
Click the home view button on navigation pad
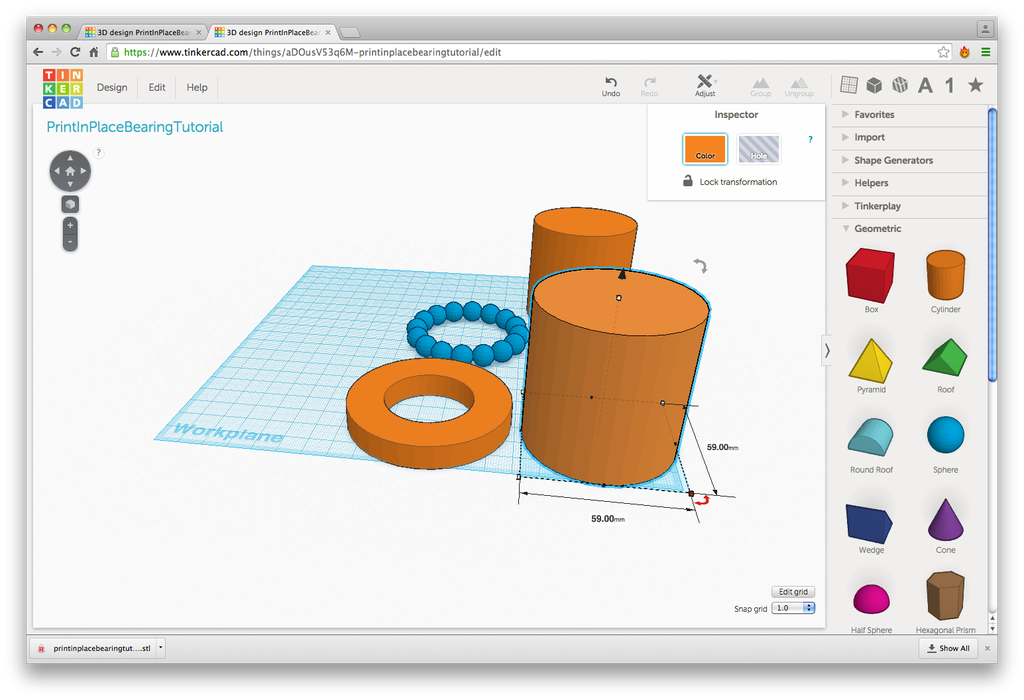pyautogui.click(x=70, y=171)
